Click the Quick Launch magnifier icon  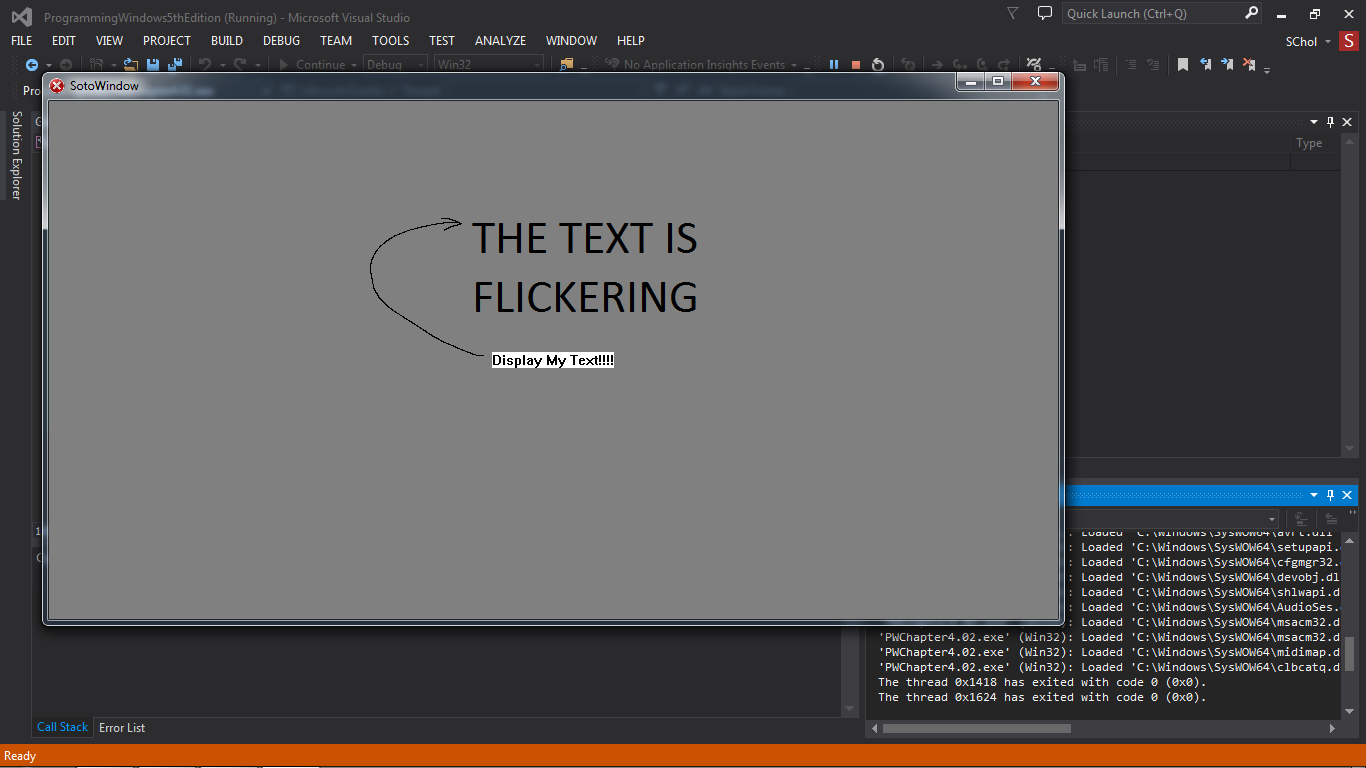[1251, 13]
